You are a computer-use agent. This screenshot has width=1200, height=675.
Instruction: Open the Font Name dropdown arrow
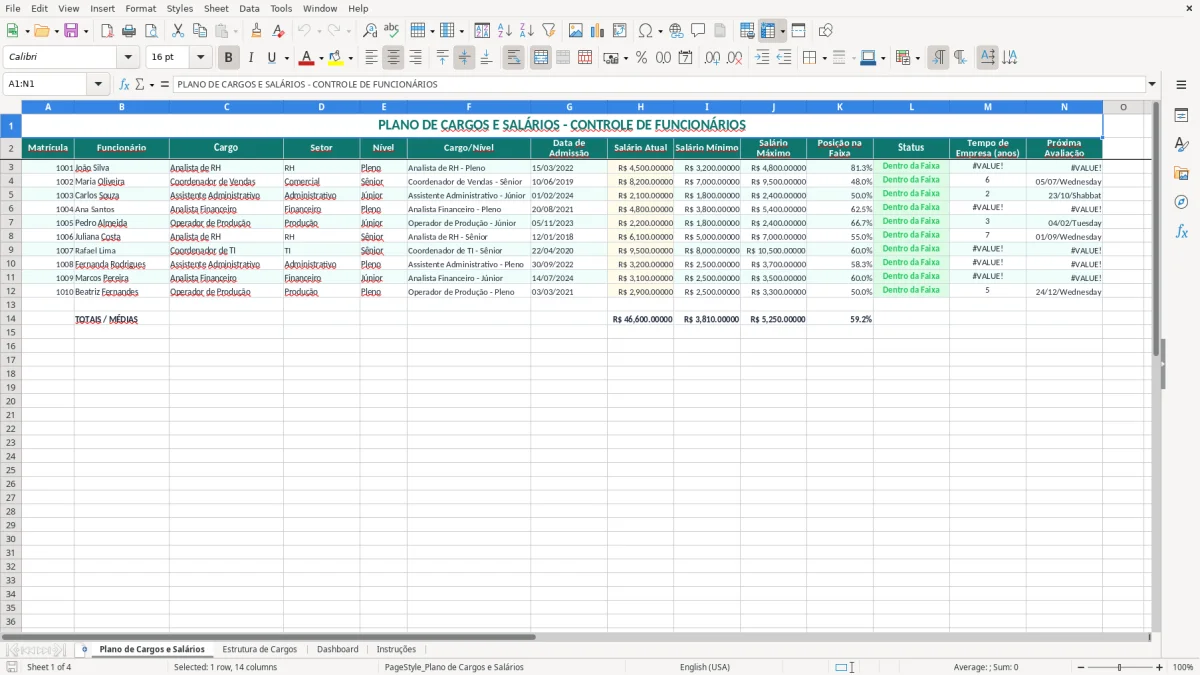click(x=128, y=58)
